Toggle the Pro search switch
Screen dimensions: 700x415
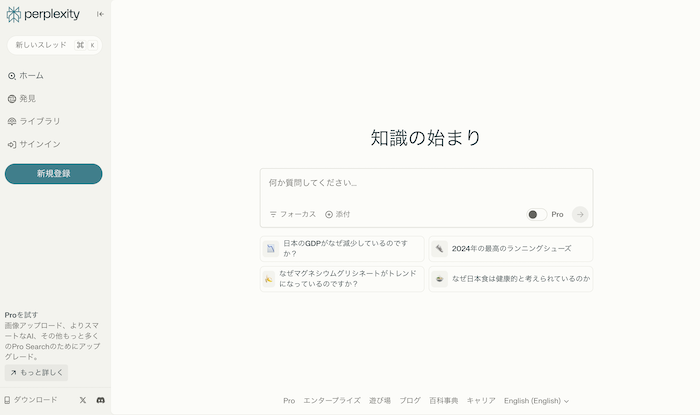[x=536, y=214]
